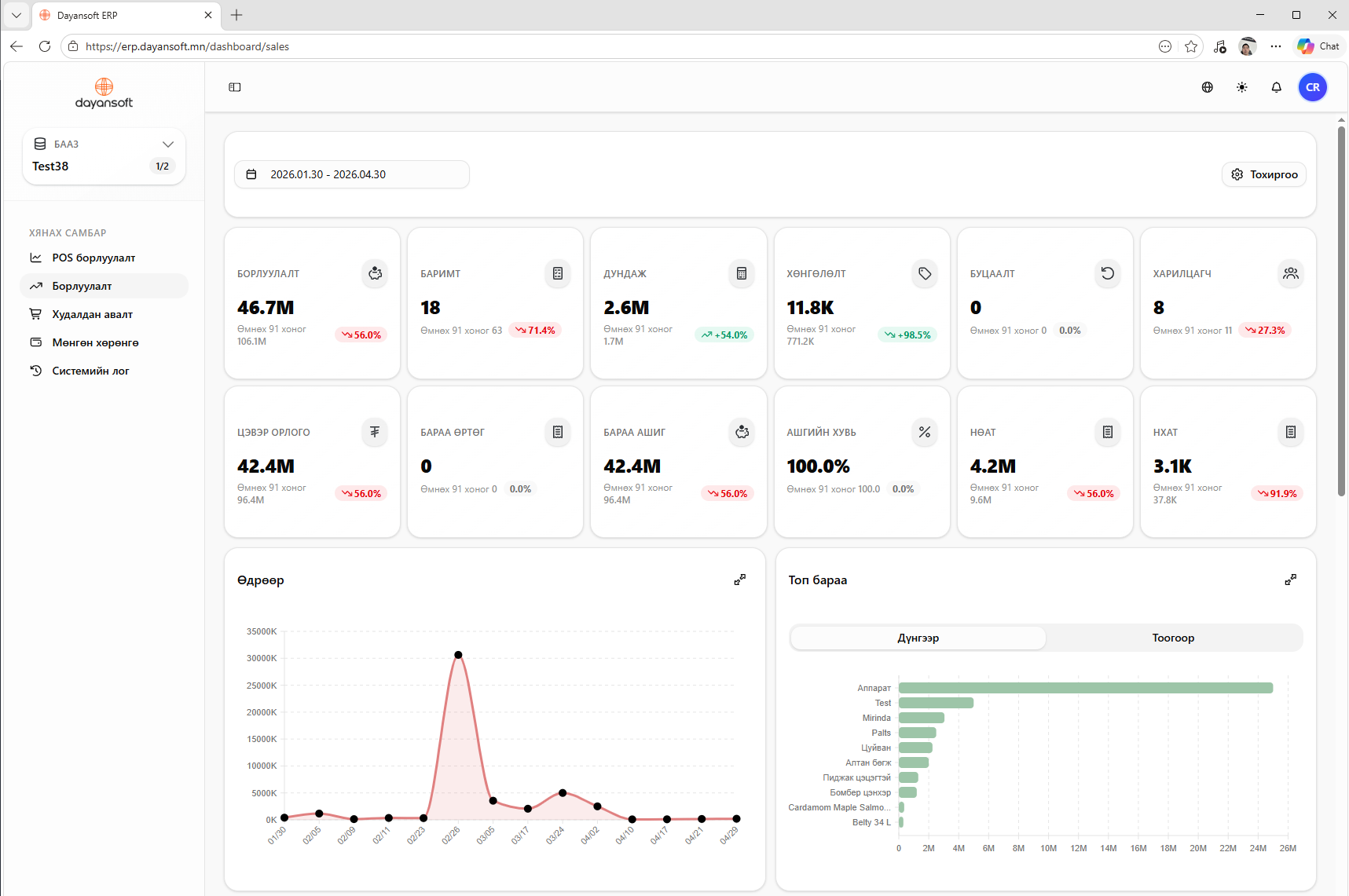Click the 100.0% profit percentage value
Viewport: 1349px width, 896px height.
(x=819, y=466)
